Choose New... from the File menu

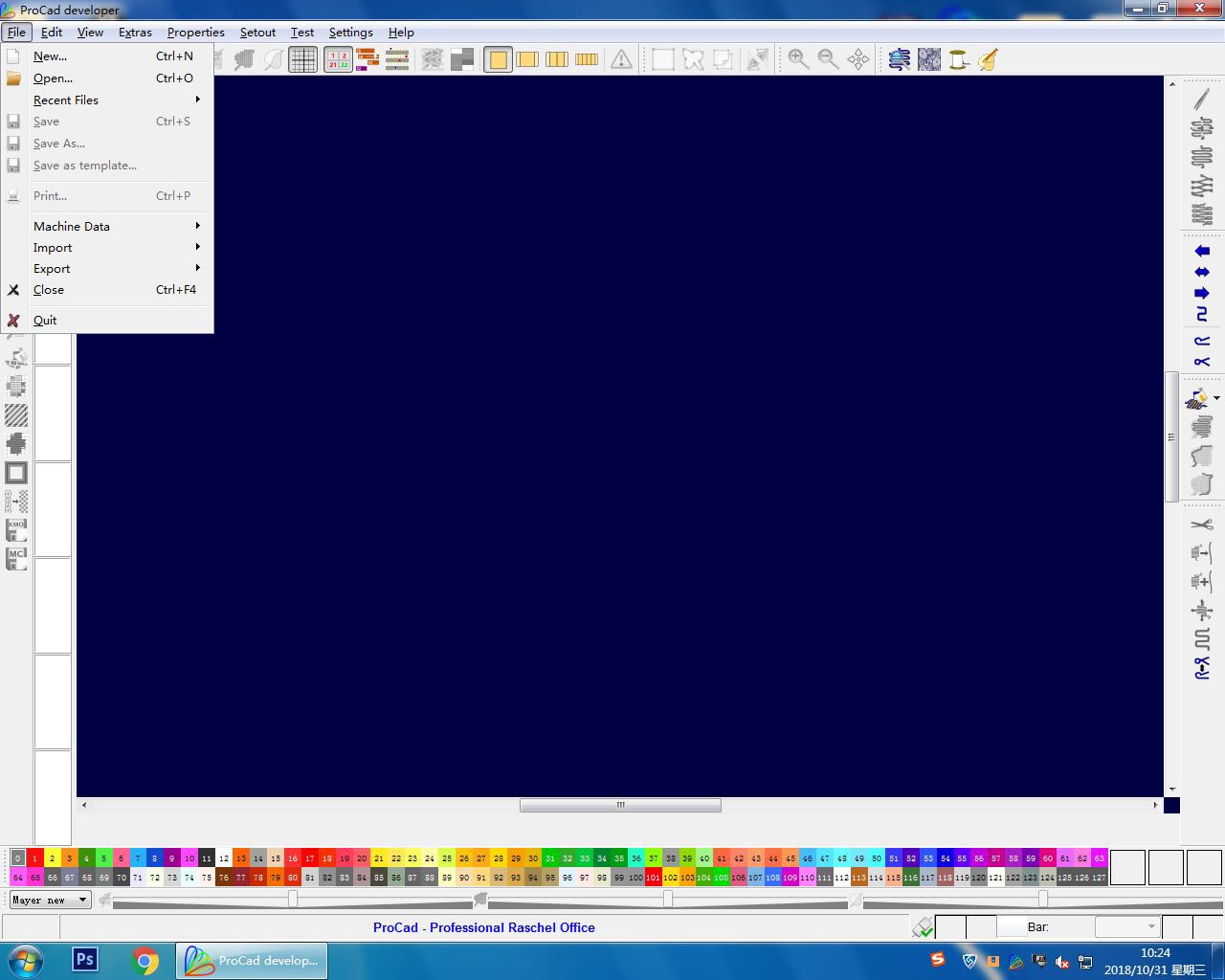(x=107, y=56)
